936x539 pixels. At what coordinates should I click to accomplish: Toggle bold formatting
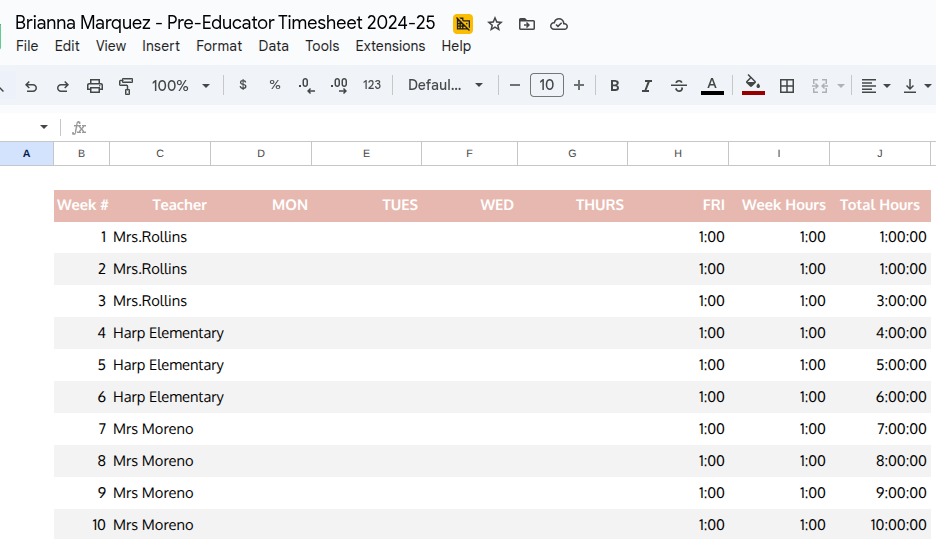(615, 86)
